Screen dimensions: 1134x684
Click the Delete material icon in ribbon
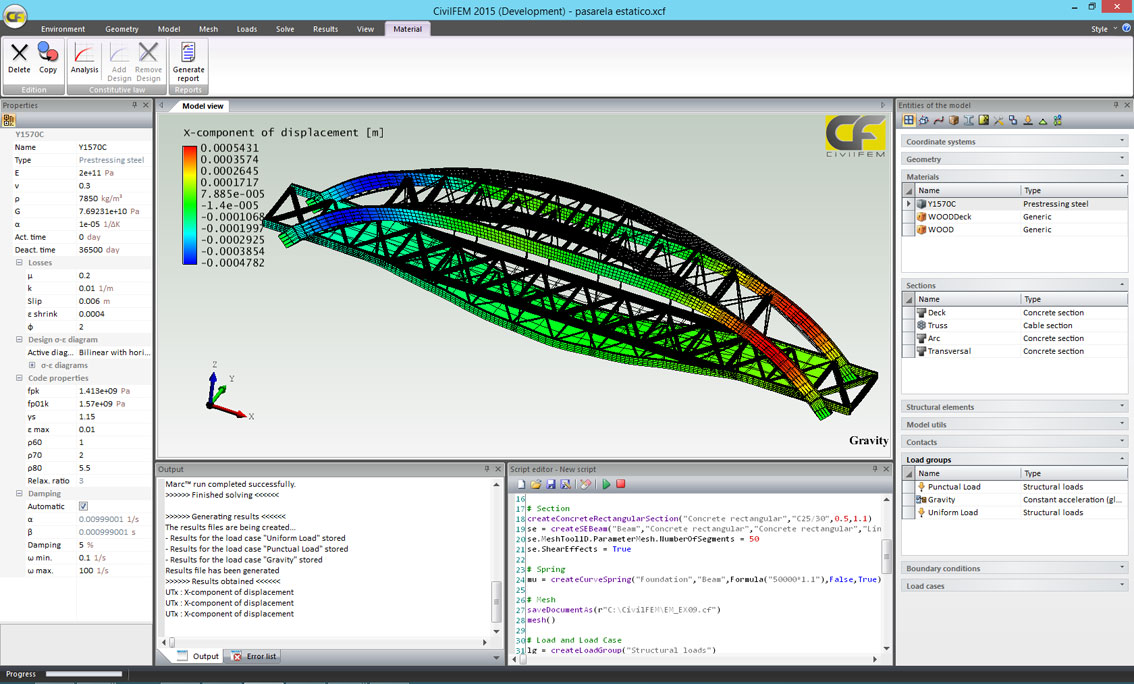pos(19,55)
